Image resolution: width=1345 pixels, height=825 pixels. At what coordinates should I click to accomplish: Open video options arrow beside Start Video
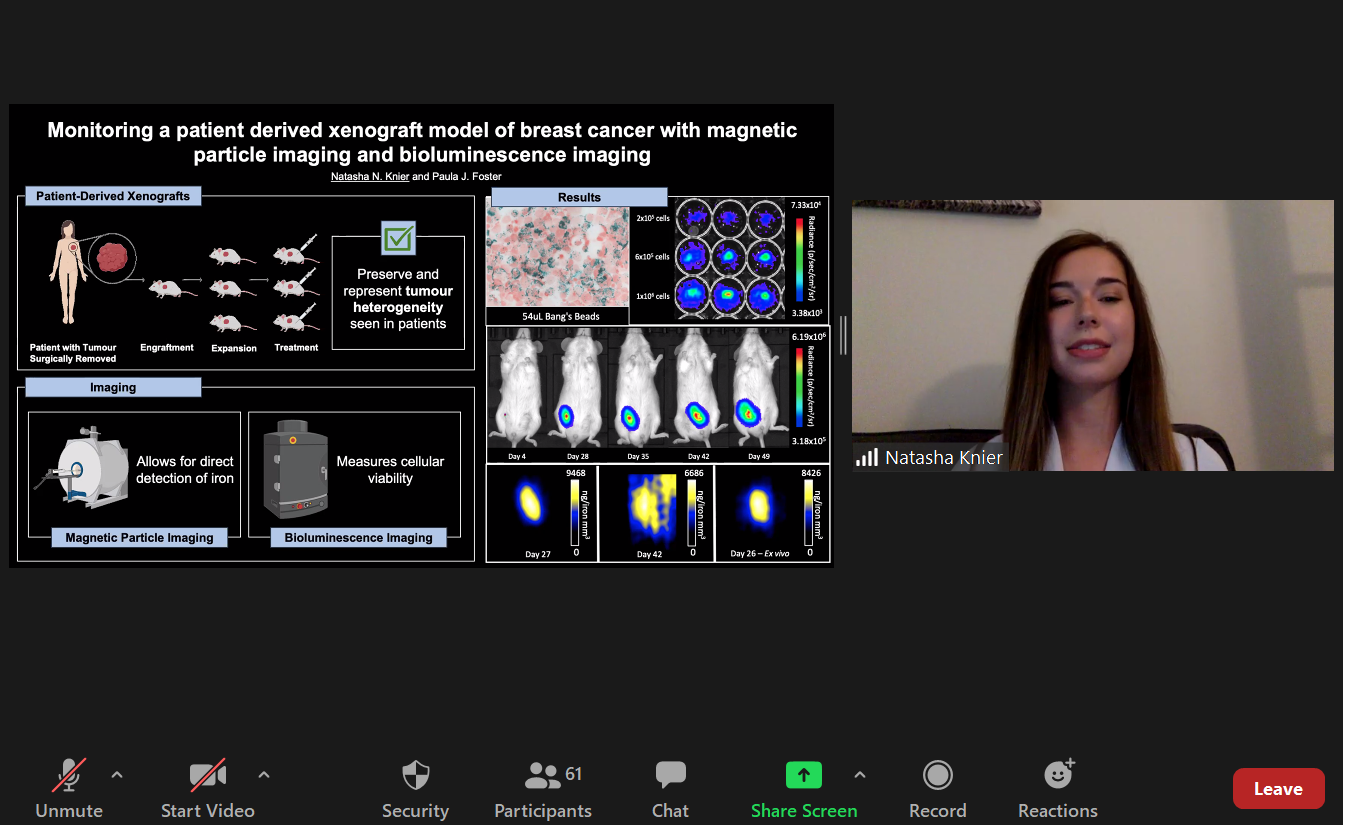[x=264, y=775]
